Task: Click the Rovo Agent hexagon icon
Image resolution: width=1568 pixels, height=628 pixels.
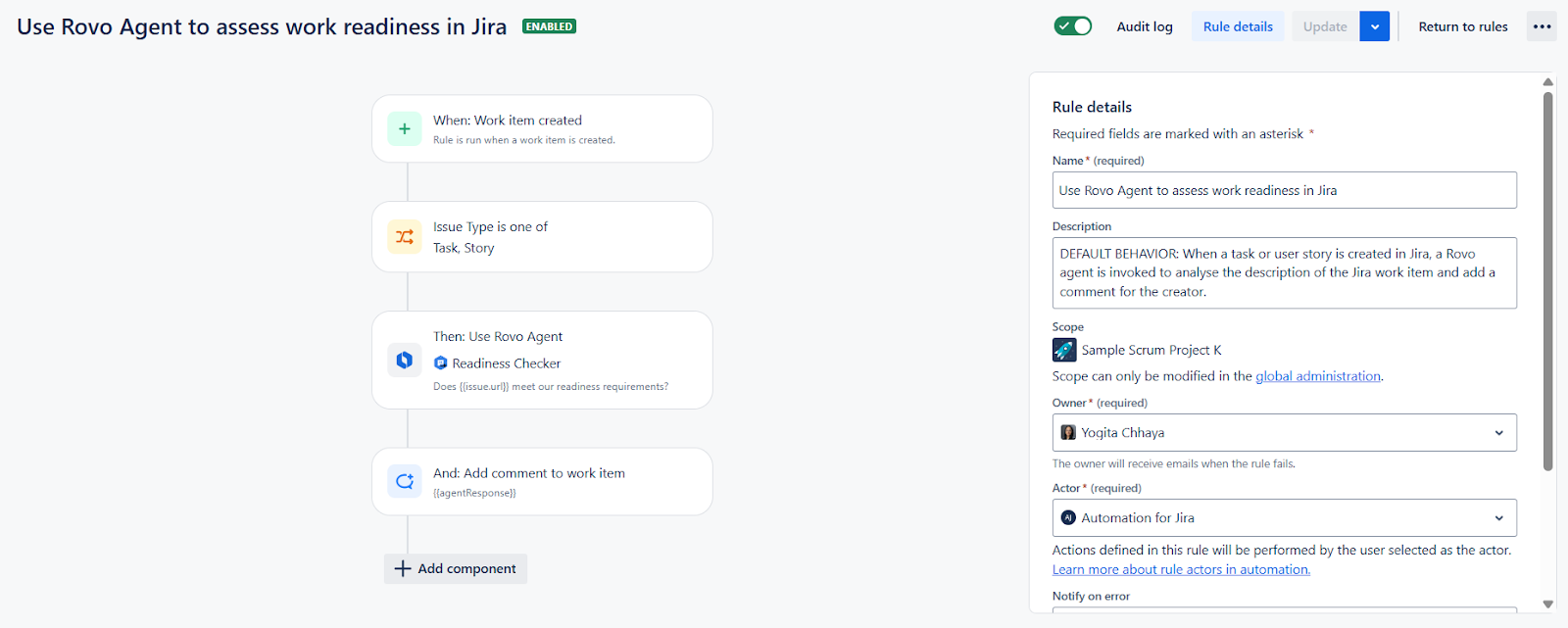Action: [404, 360]
